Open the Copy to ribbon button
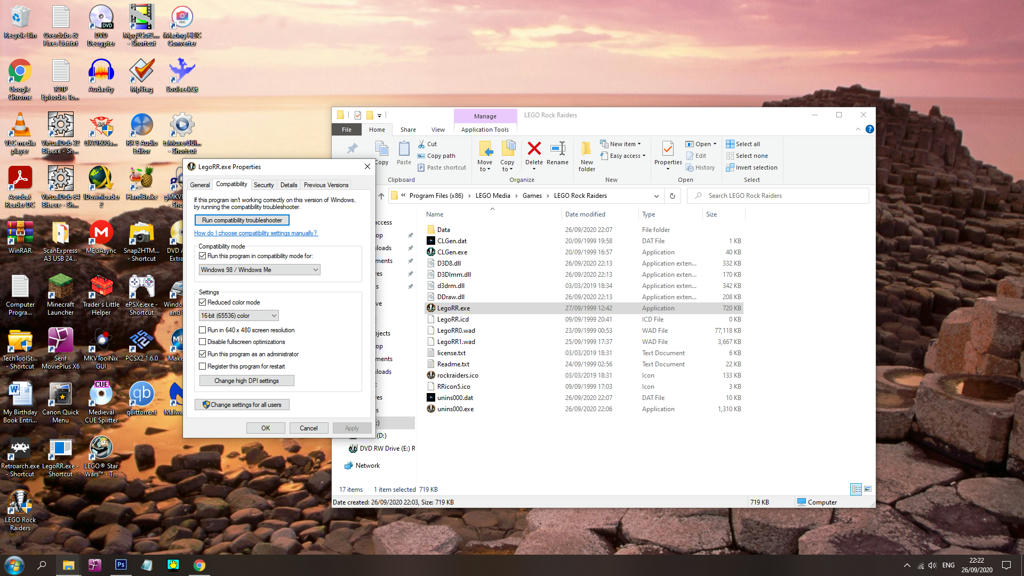This screenshot has height=576, width=1024. 507,156
